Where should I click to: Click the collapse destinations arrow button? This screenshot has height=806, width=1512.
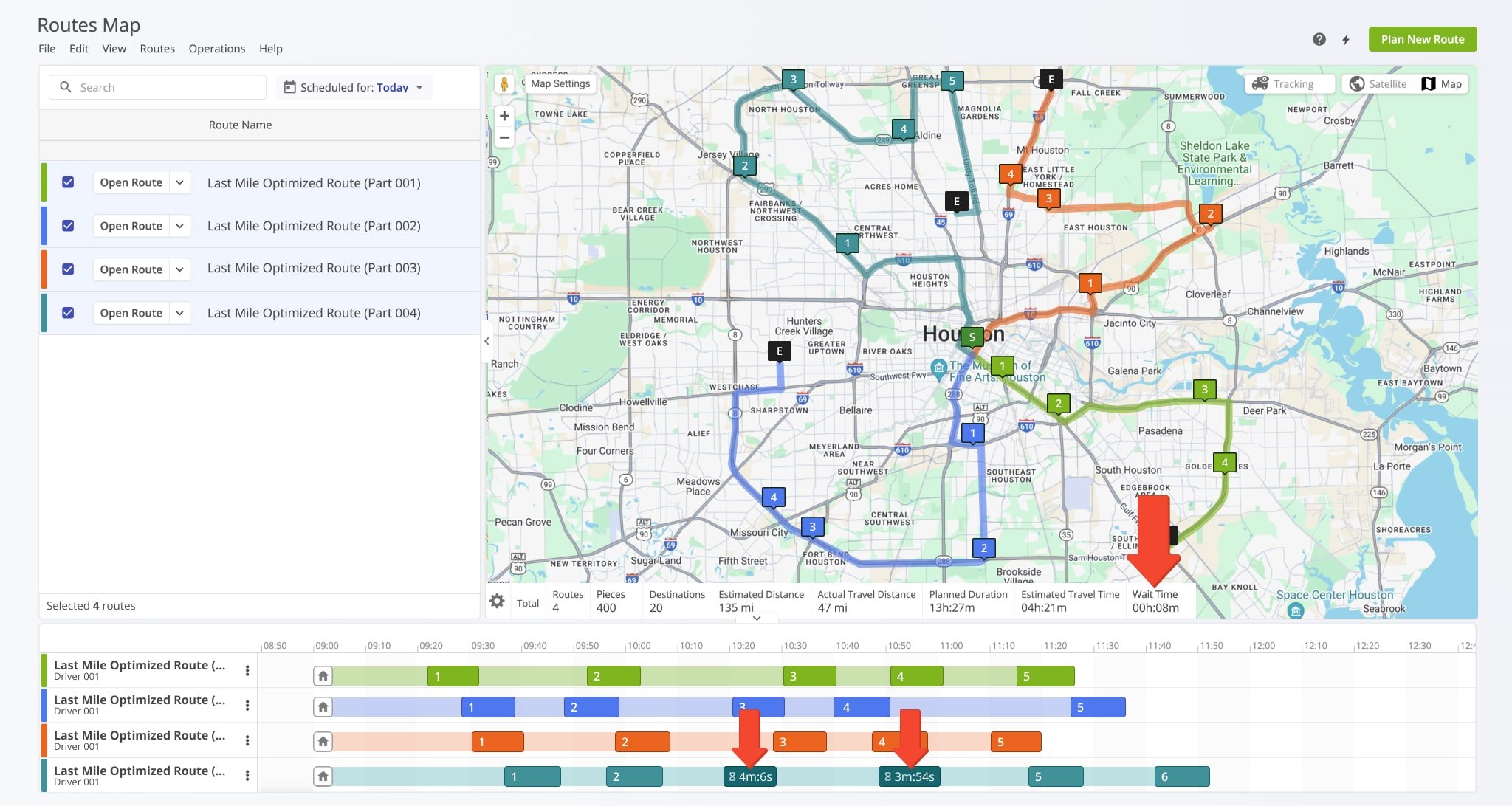(x=757, y=617)
